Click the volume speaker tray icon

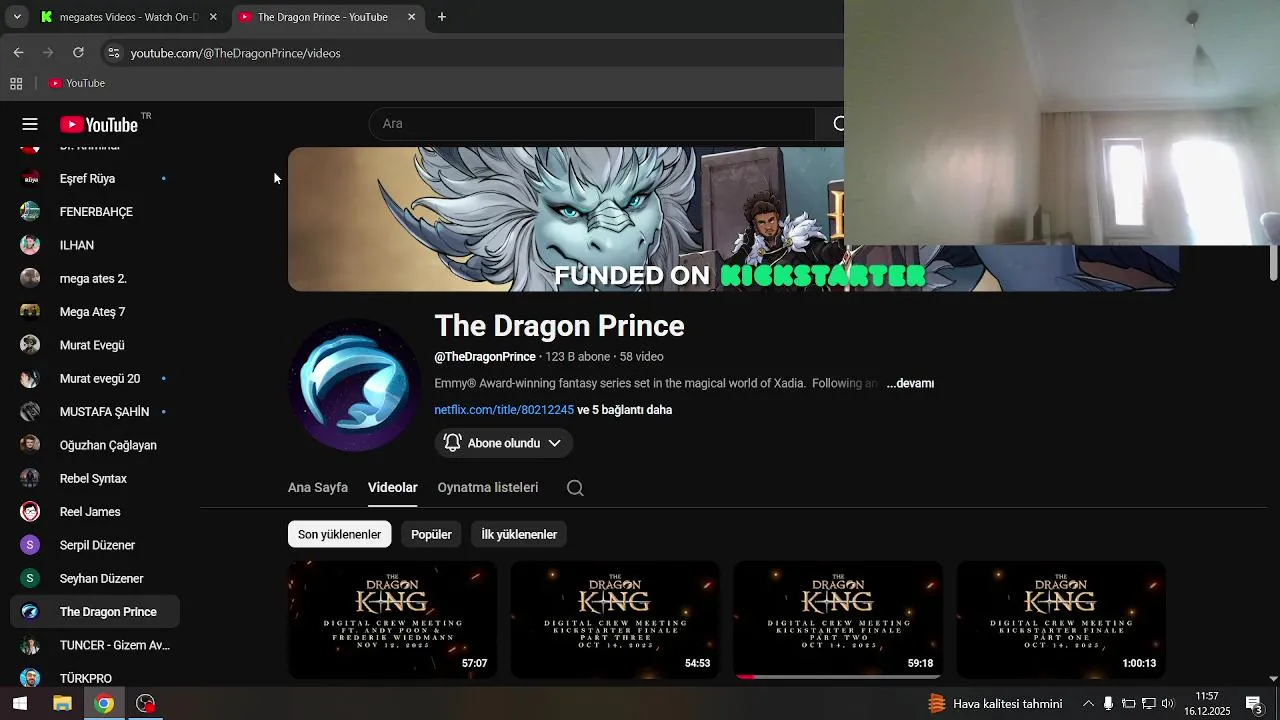click(1167, 704)
